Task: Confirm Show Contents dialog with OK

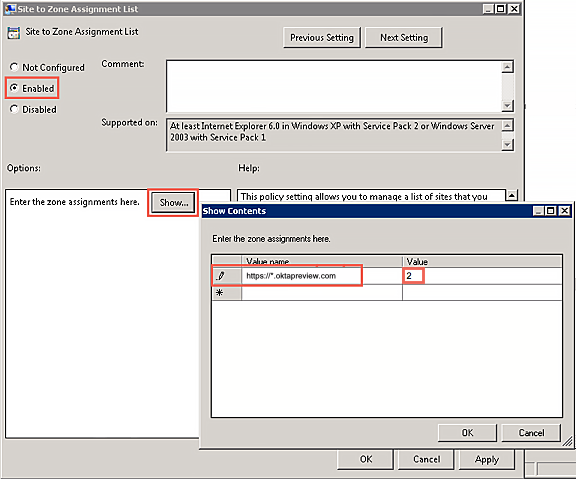Action: pos(467,433)
